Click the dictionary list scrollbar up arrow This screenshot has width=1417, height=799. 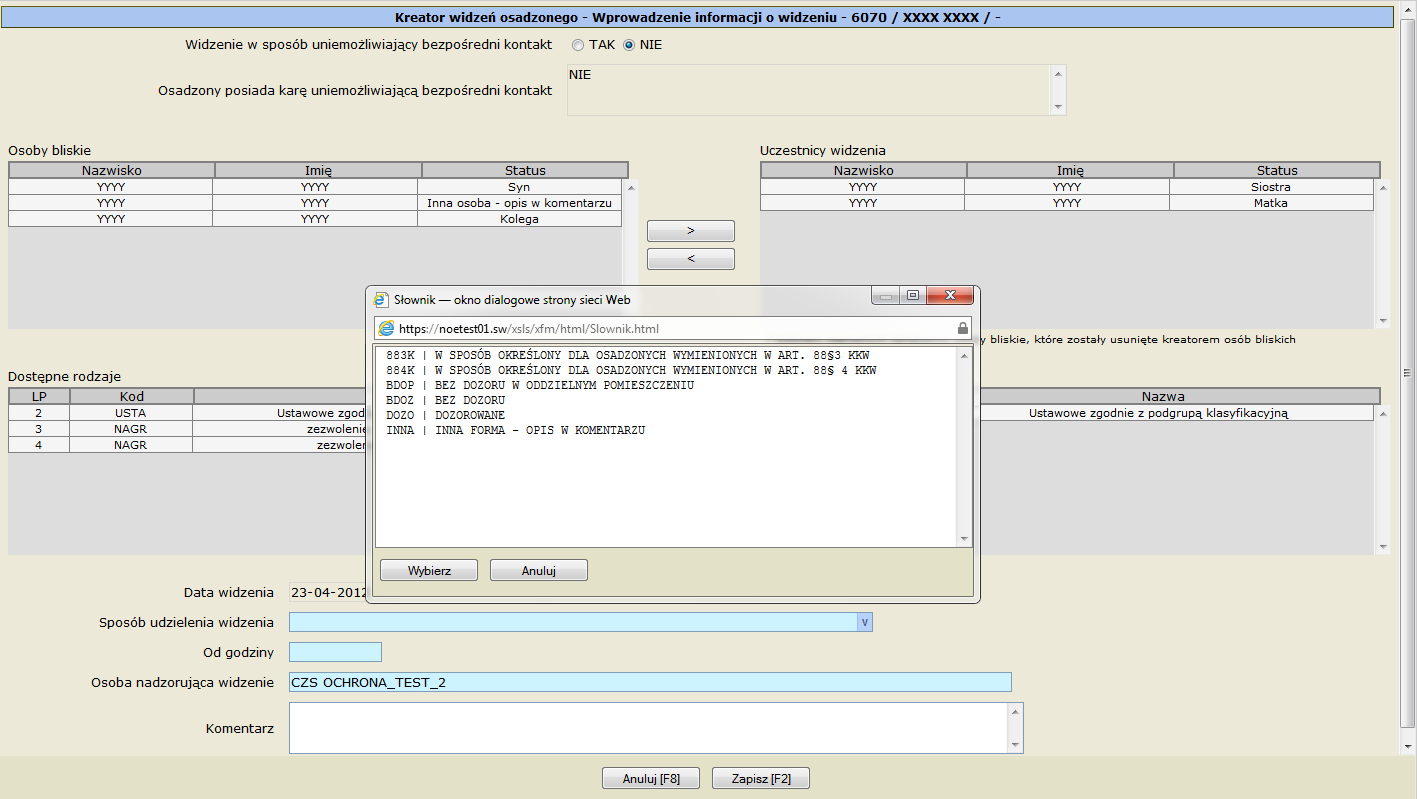964,355
